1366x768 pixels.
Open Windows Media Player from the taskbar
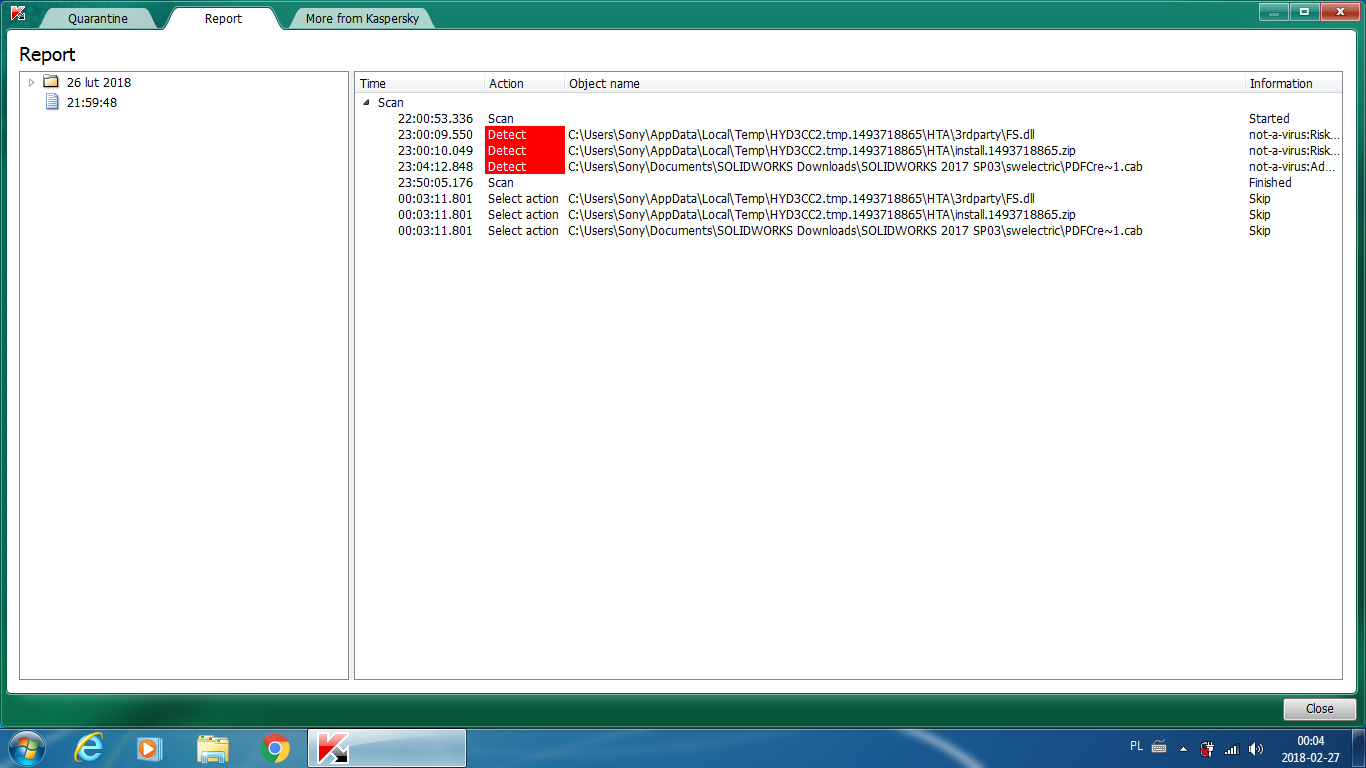click(x=150, y=748)
